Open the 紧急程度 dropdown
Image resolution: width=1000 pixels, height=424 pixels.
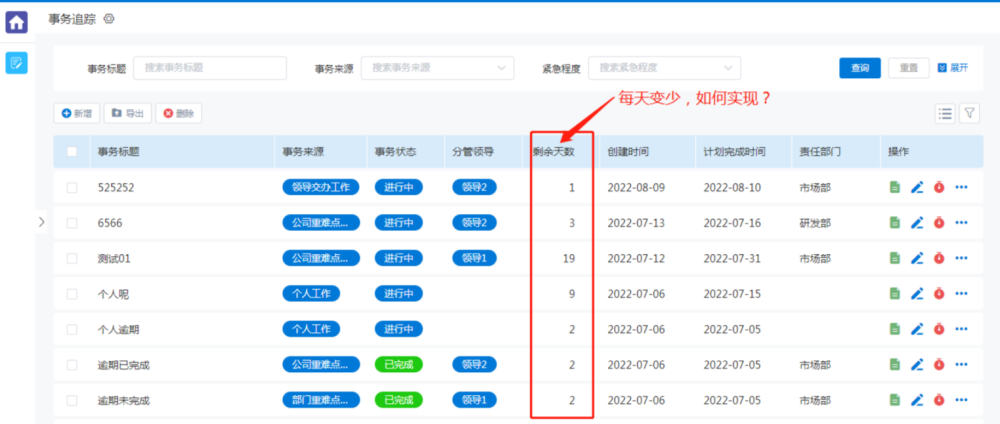664,68
